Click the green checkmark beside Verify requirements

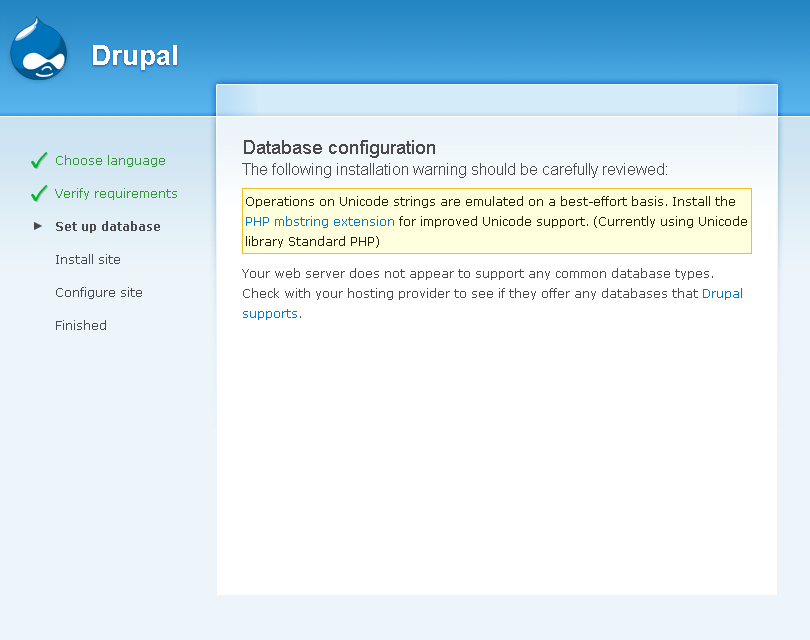[x=39, y=193]
